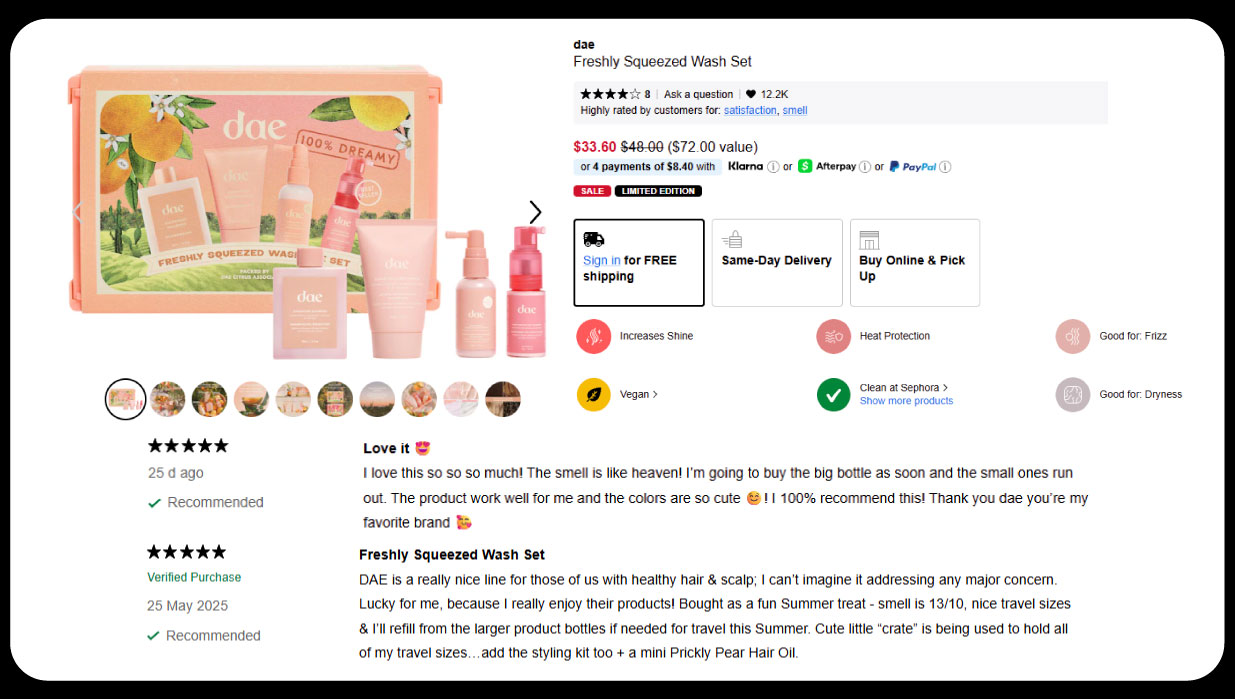Click the "Show more products" link
This screenshot has height=699, width=1235.
(x=906, y=401)
